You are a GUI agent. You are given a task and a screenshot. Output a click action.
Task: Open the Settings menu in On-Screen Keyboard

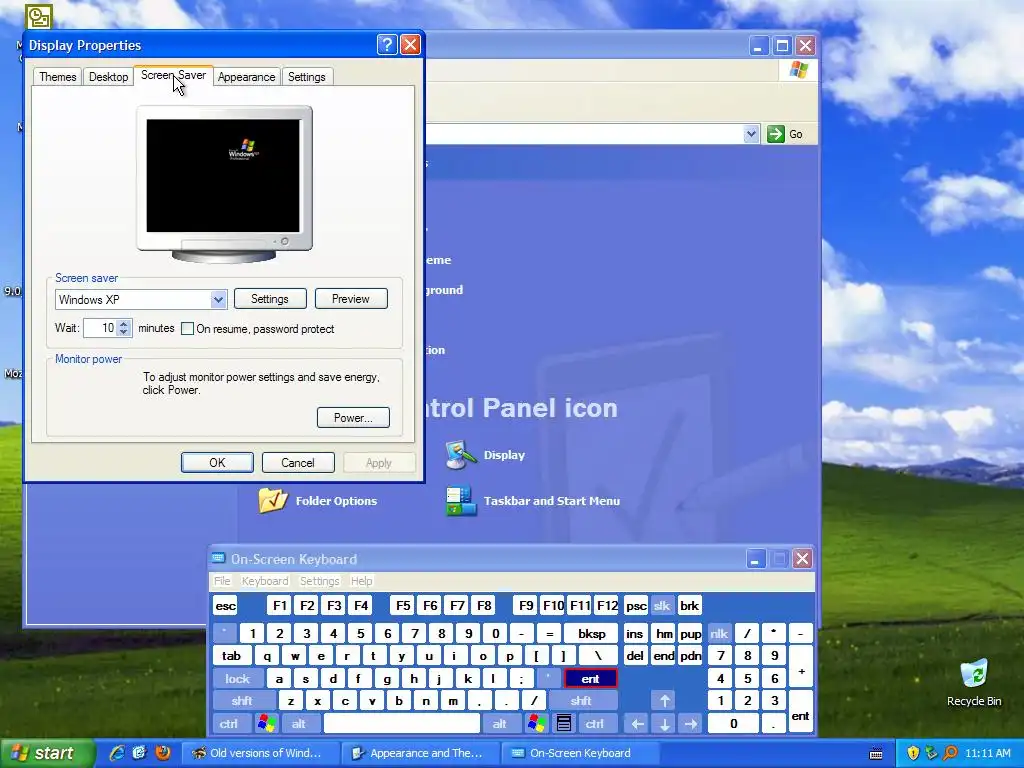click(319, 581)
